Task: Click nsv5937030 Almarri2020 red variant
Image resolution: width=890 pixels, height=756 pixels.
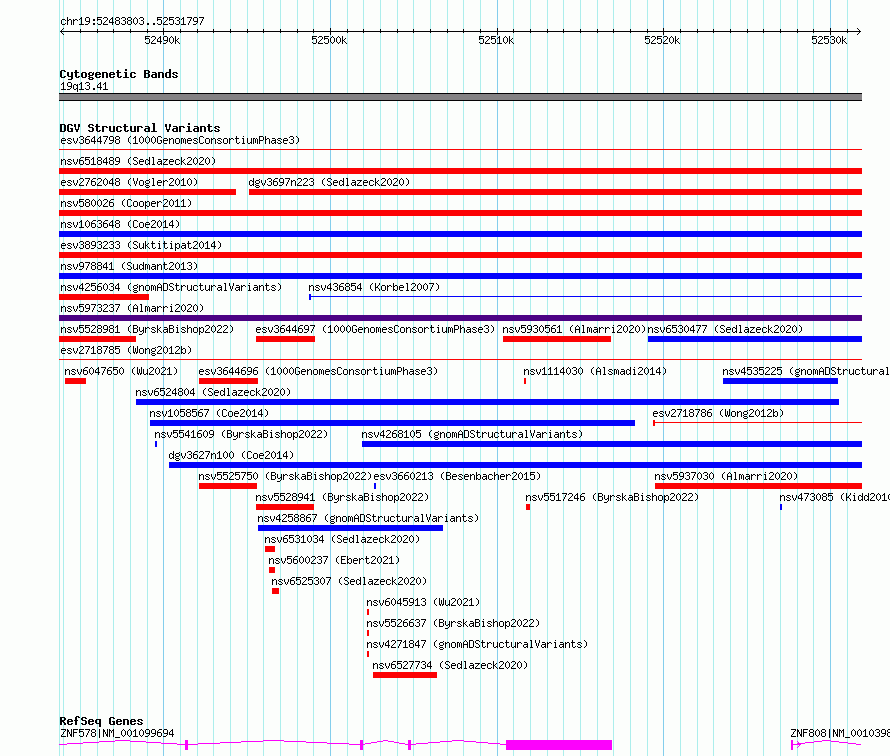Action: 758,486
